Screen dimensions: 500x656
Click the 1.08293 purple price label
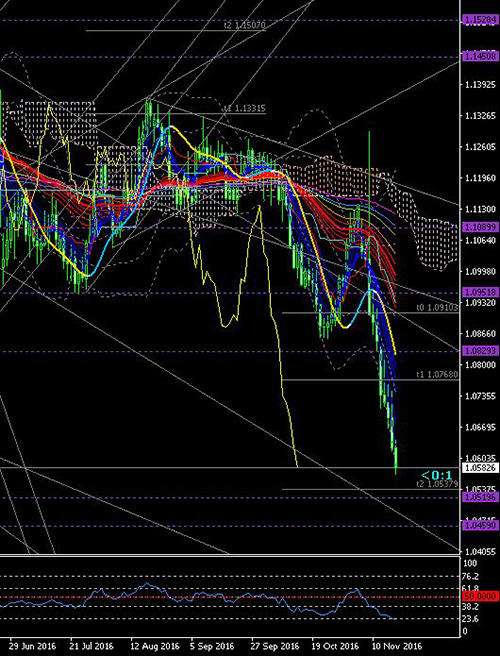point(480,351)
